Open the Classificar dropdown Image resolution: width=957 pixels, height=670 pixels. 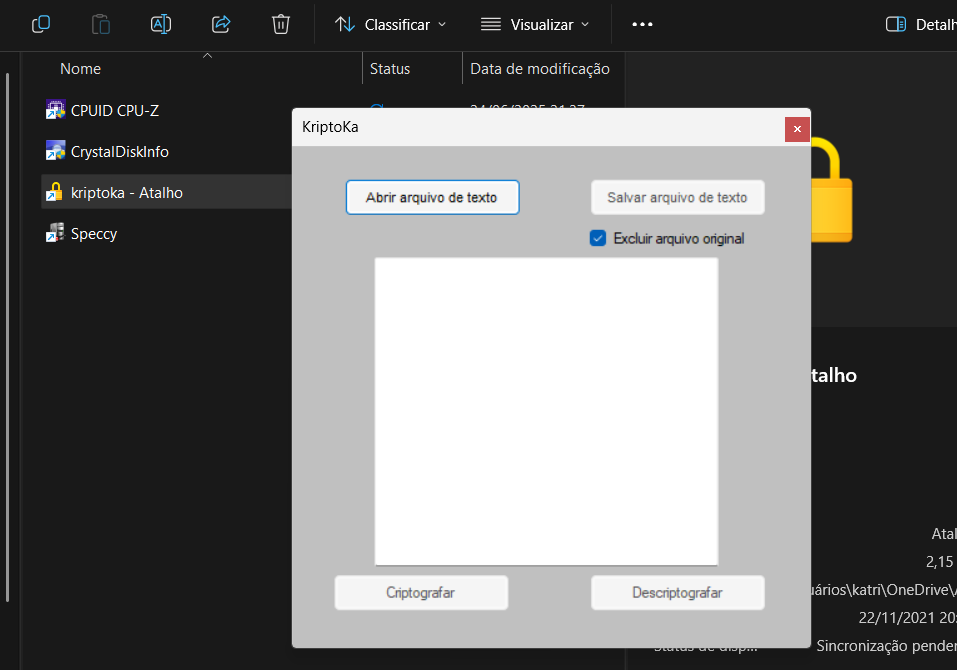coord(390,24)
